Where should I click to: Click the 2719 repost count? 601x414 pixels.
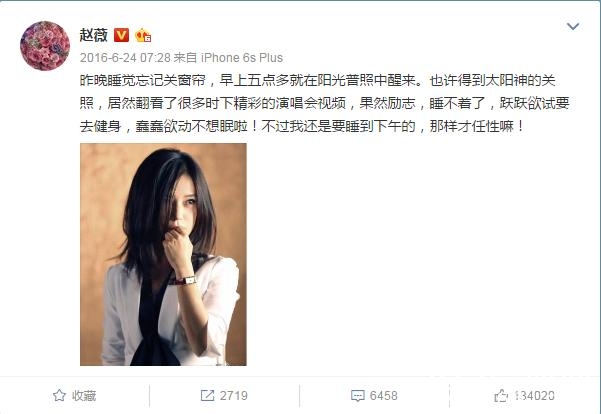pos(234,396)
